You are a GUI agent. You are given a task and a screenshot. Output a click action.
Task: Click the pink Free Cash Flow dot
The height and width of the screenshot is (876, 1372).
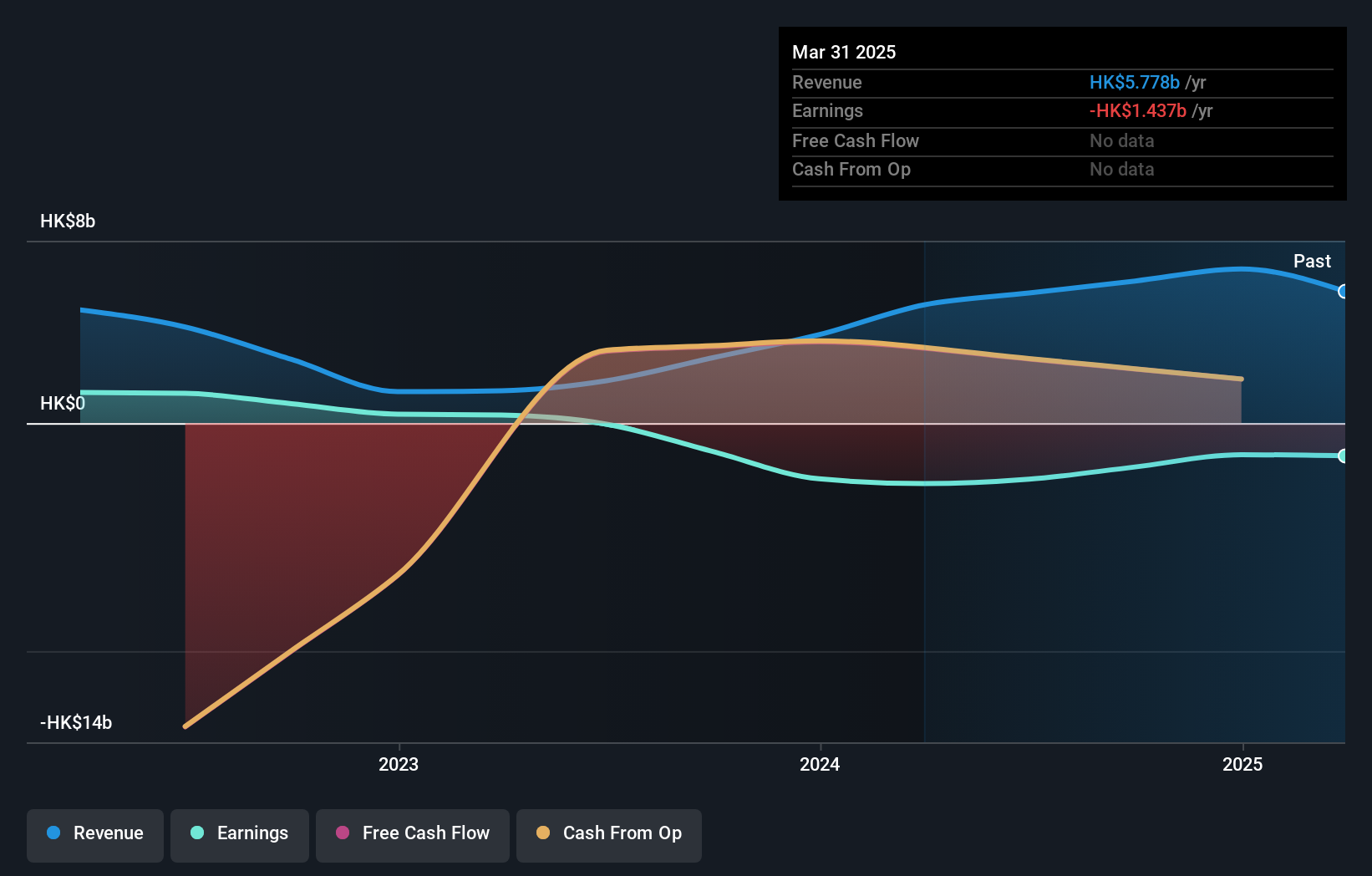(x=343, y=833)
